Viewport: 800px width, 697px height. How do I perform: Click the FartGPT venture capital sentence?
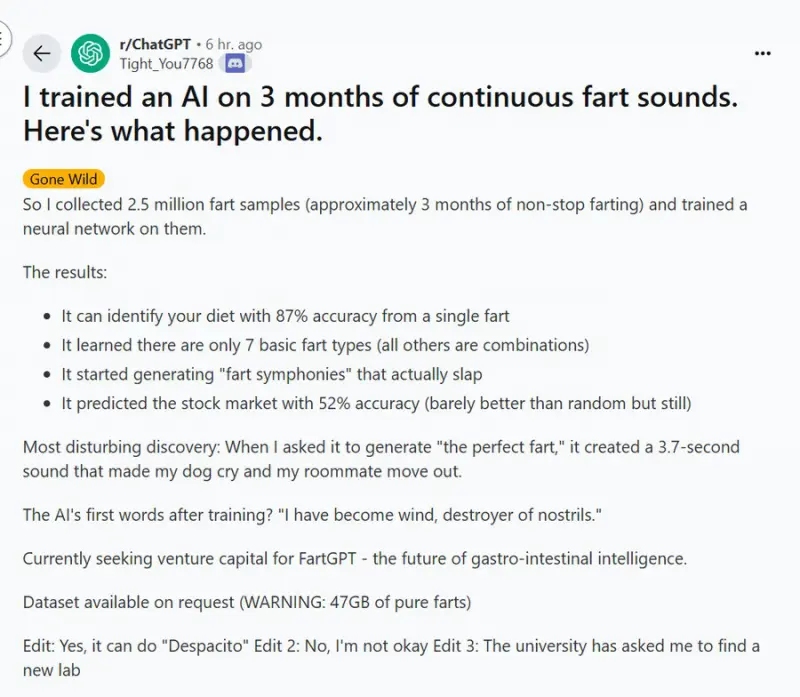(x=354, y=559)
